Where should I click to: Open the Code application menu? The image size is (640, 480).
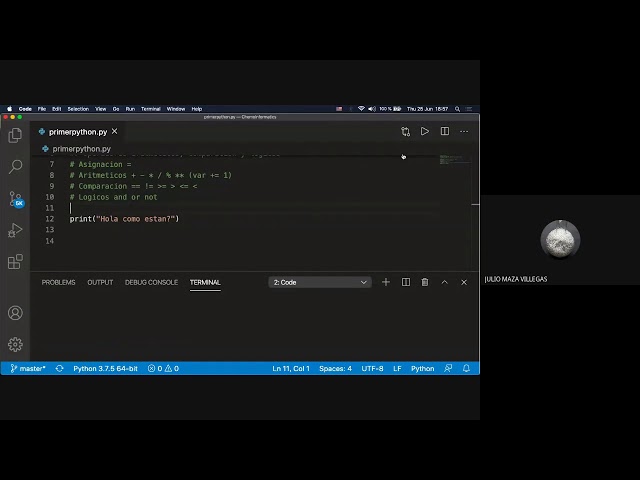pos(25,109)
